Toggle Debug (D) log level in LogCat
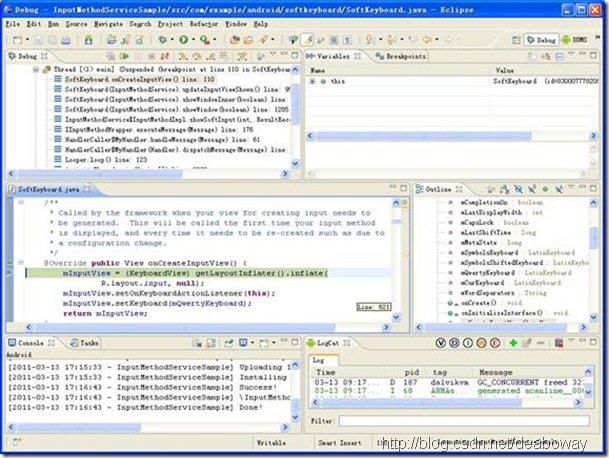This screenshot has height=458, width=609. click(454, 343)
